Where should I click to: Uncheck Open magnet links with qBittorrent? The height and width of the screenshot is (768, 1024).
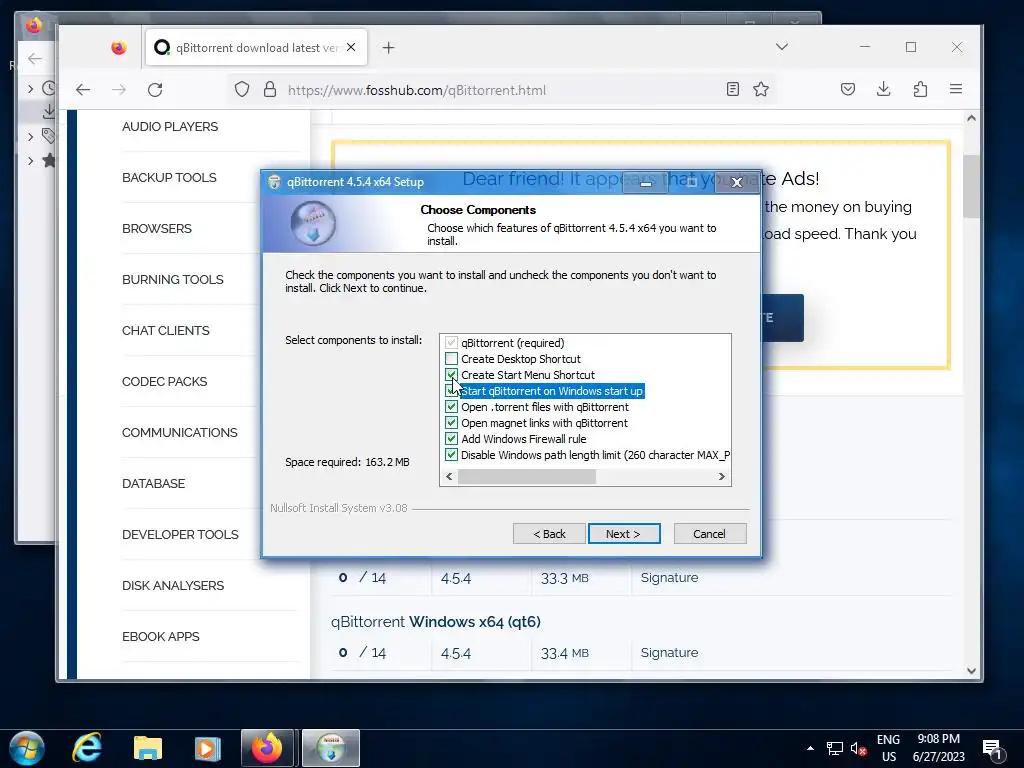pos(451,423)
